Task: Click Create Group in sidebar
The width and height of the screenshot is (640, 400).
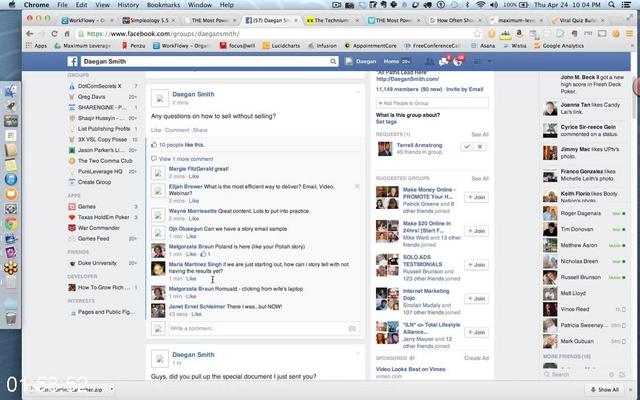Action: [94, 182]
